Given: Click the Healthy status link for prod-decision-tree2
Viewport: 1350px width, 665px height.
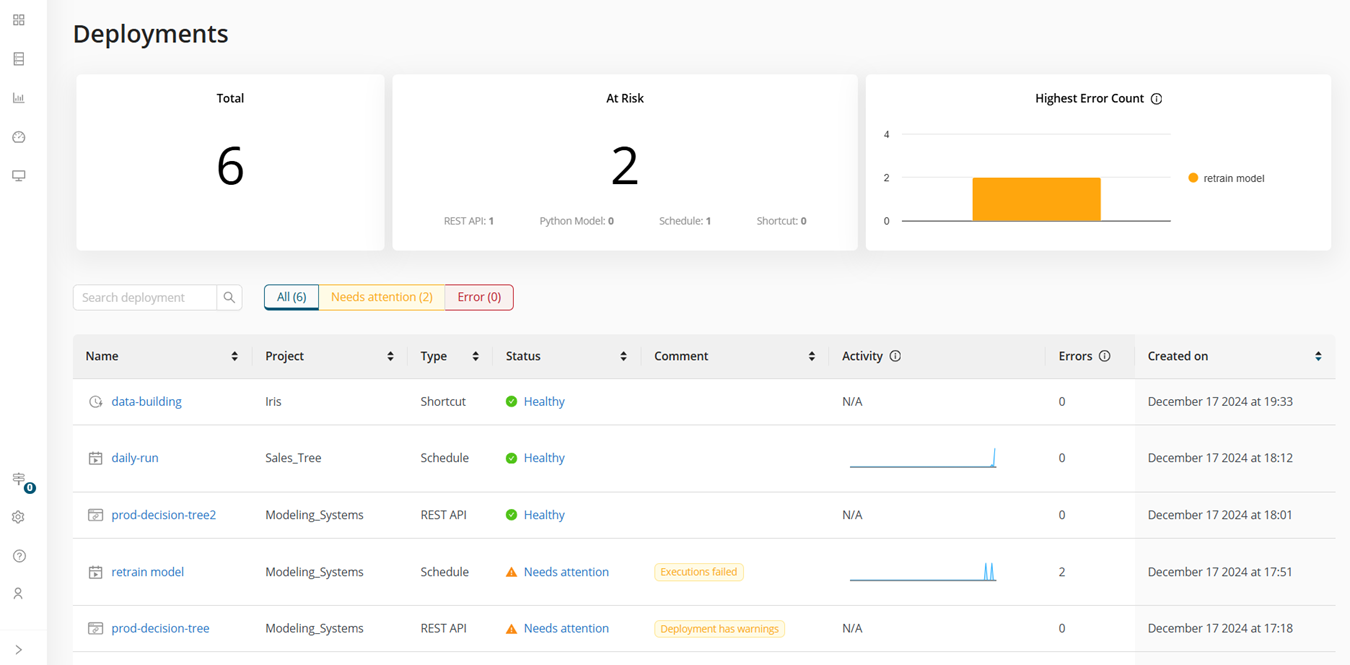Looking at the screenshot, I should click(x=544, y=515).
